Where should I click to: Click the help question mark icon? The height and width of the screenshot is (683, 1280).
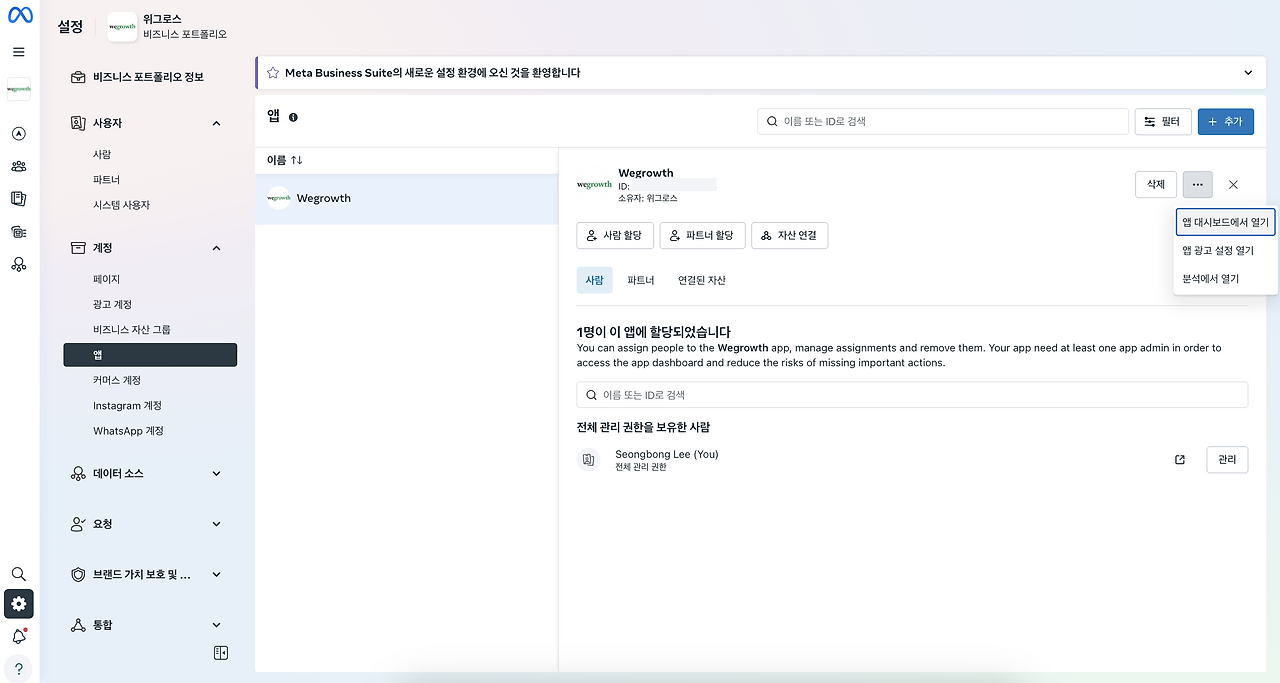[18, 668]
